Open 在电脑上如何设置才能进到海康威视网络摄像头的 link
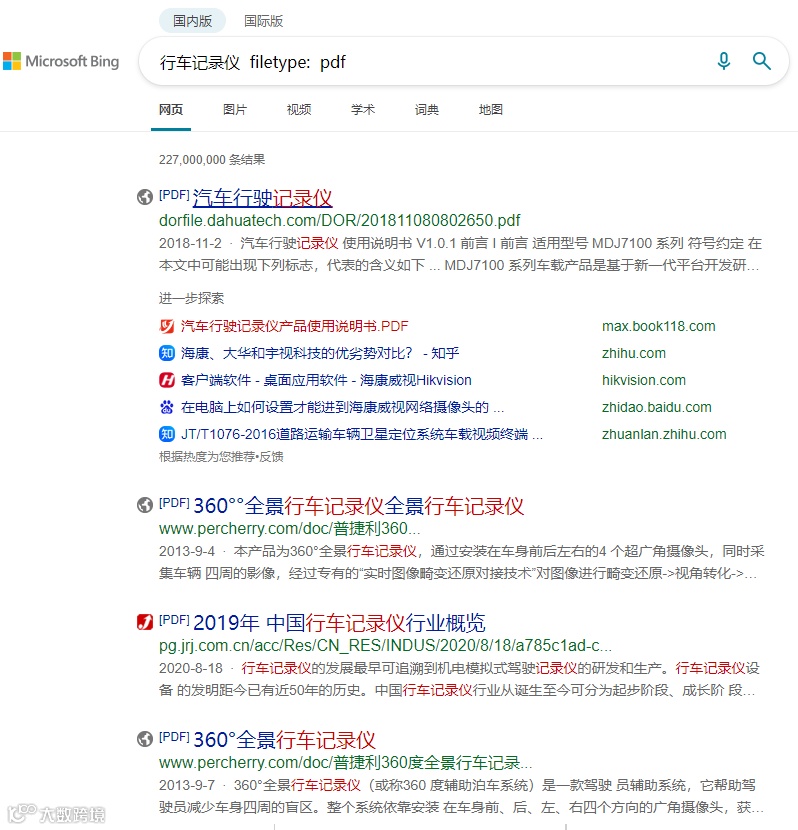 point(342,407)
